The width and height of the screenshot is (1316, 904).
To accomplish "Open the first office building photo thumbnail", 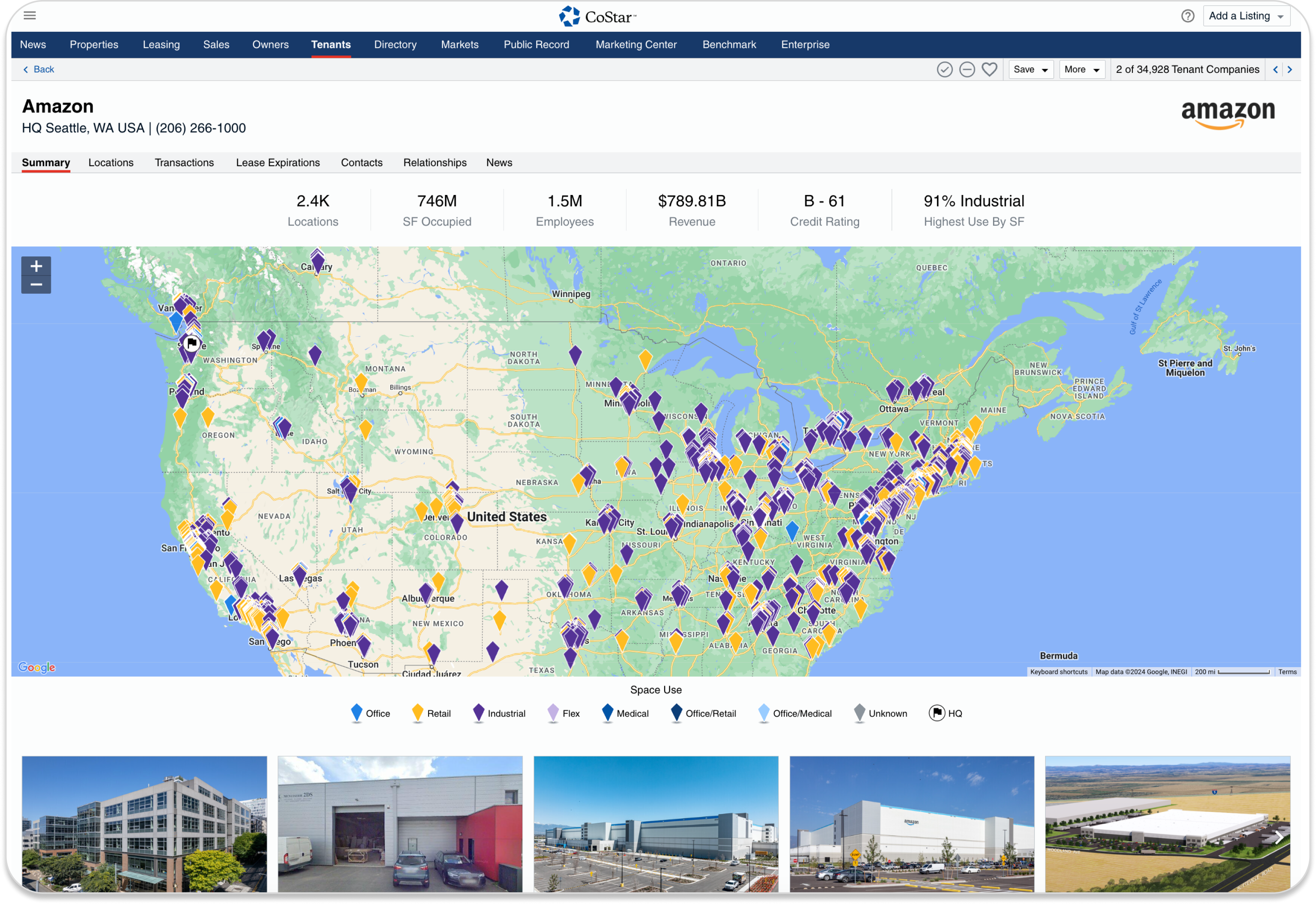I will pyautogui.click(x=145, y=823).
